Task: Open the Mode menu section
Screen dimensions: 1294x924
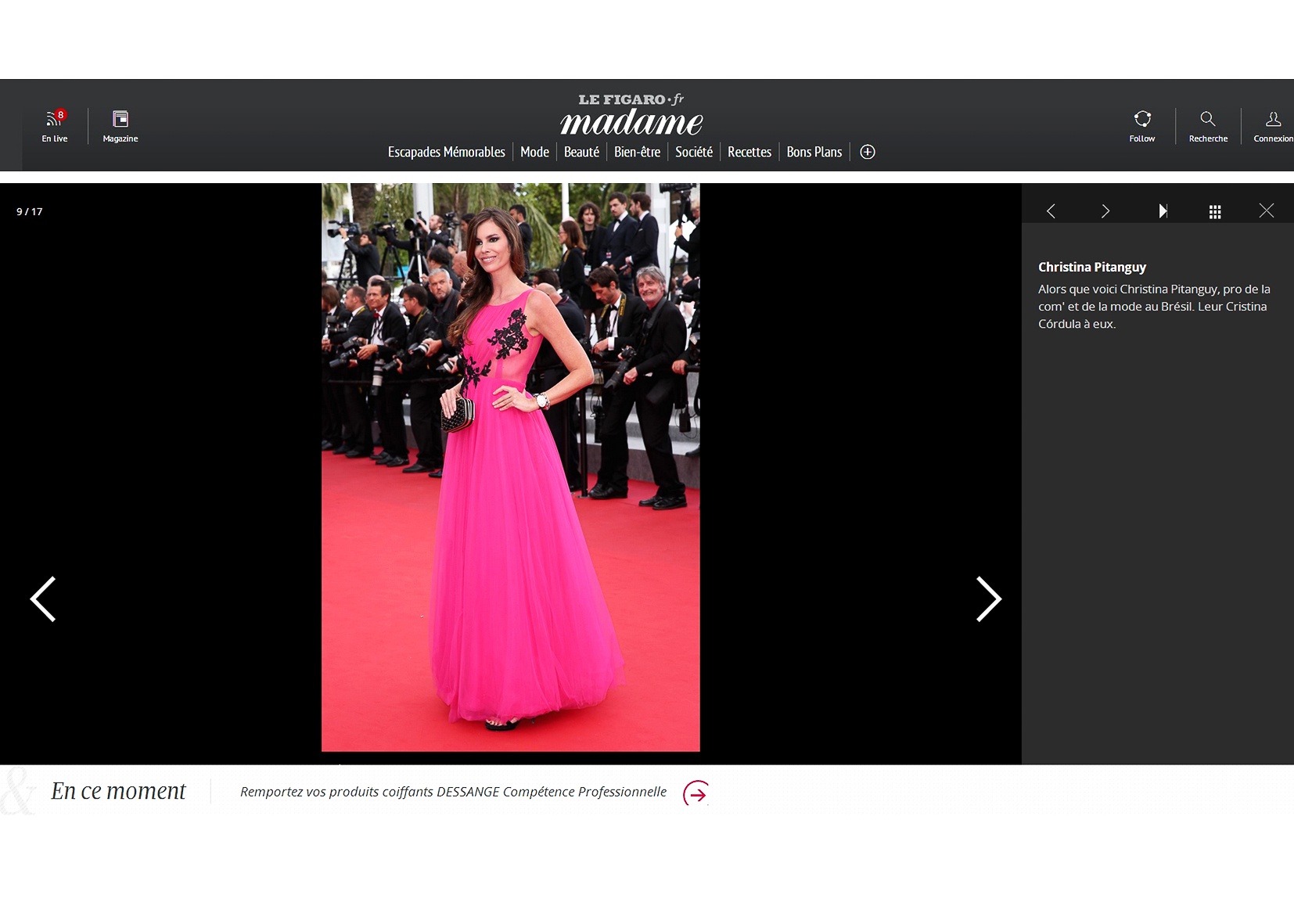Action: [x=534, y=152]
